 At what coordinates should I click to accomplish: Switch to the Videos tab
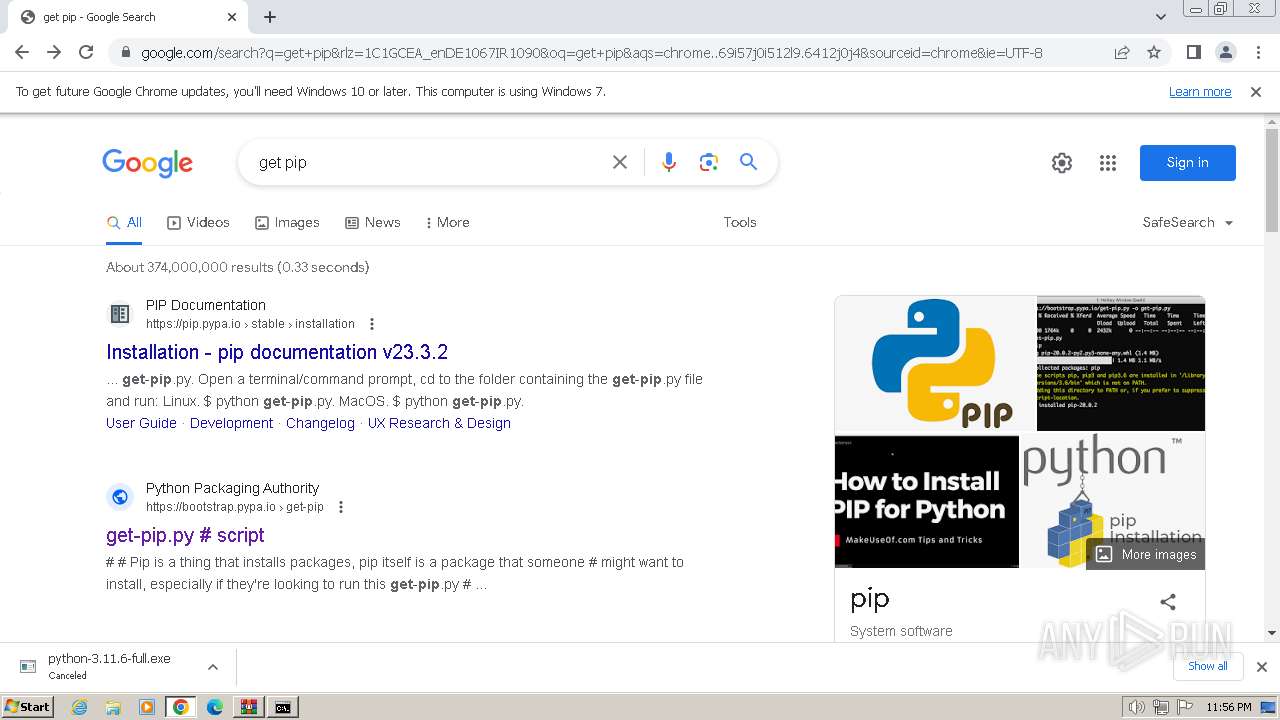coord(198,222)
